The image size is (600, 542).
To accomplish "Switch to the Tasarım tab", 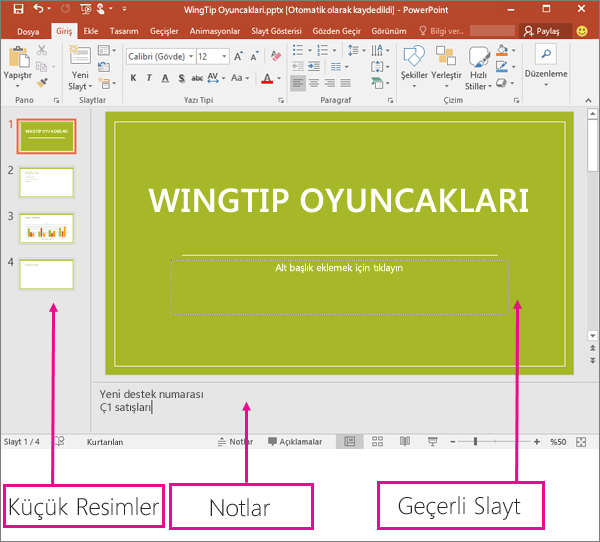I will (124, 31).
